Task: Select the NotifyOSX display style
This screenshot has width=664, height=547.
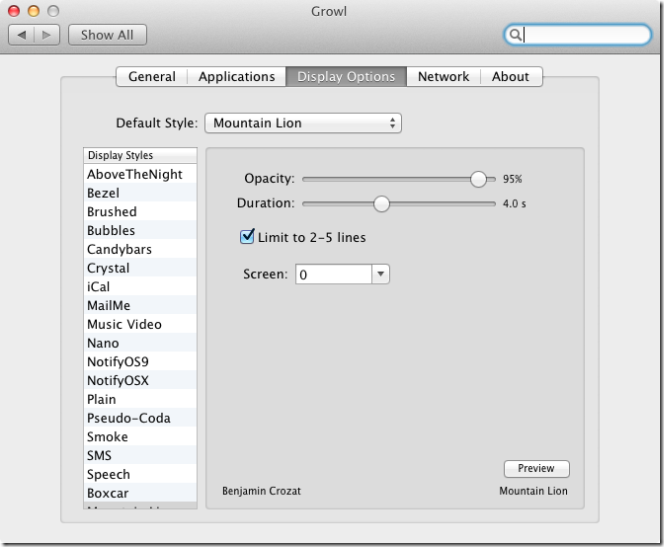Action: click(x=140, y=381)
